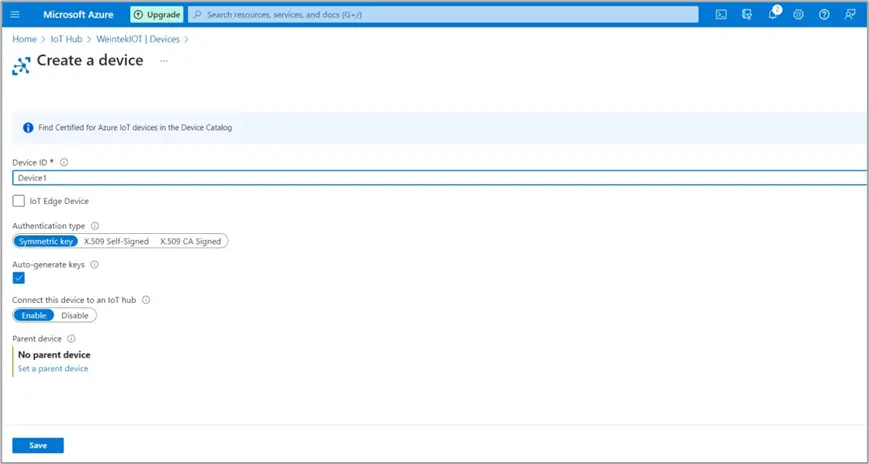The width and height of the screenshot is (869, 464).
Task: Click the Connect to IoT hub info icon
Action: (146, 300)
